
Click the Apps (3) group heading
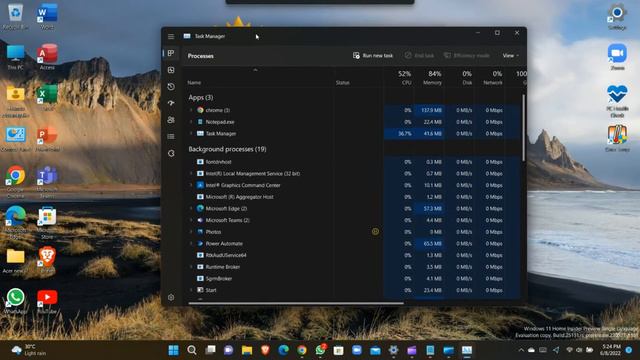pyautogui.click(x=201, y=98)
